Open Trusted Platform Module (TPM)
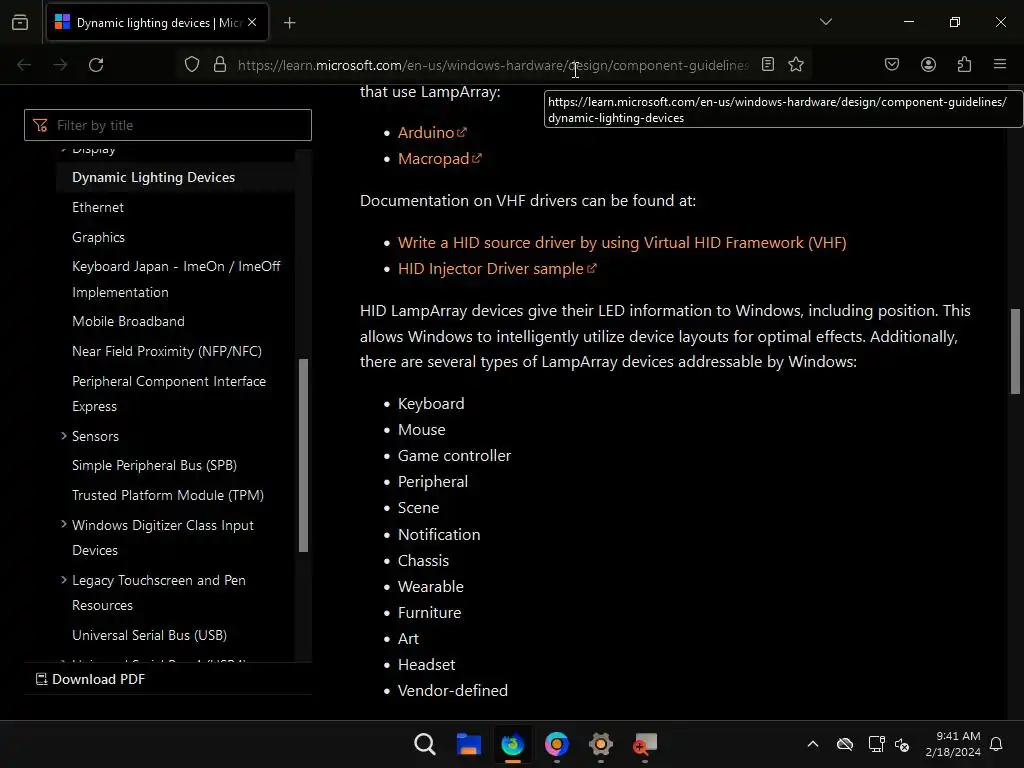 168,496
